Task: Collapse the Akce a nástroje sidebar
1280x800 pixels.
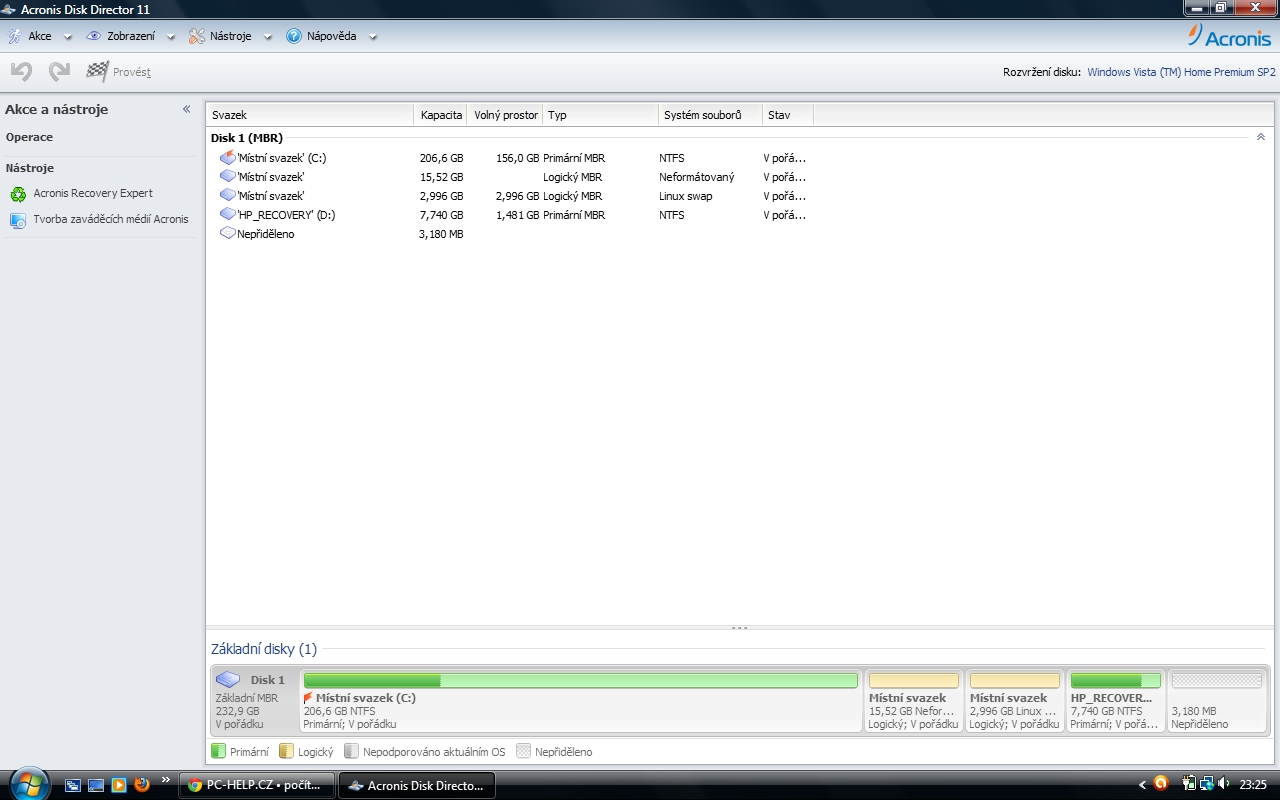Action: [186, 109]
